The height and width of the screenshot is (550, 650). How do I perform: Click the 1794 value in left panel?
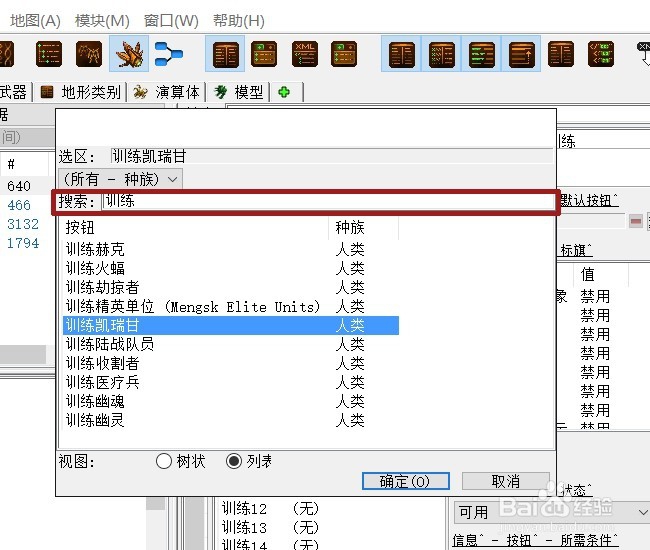[23, 243]
